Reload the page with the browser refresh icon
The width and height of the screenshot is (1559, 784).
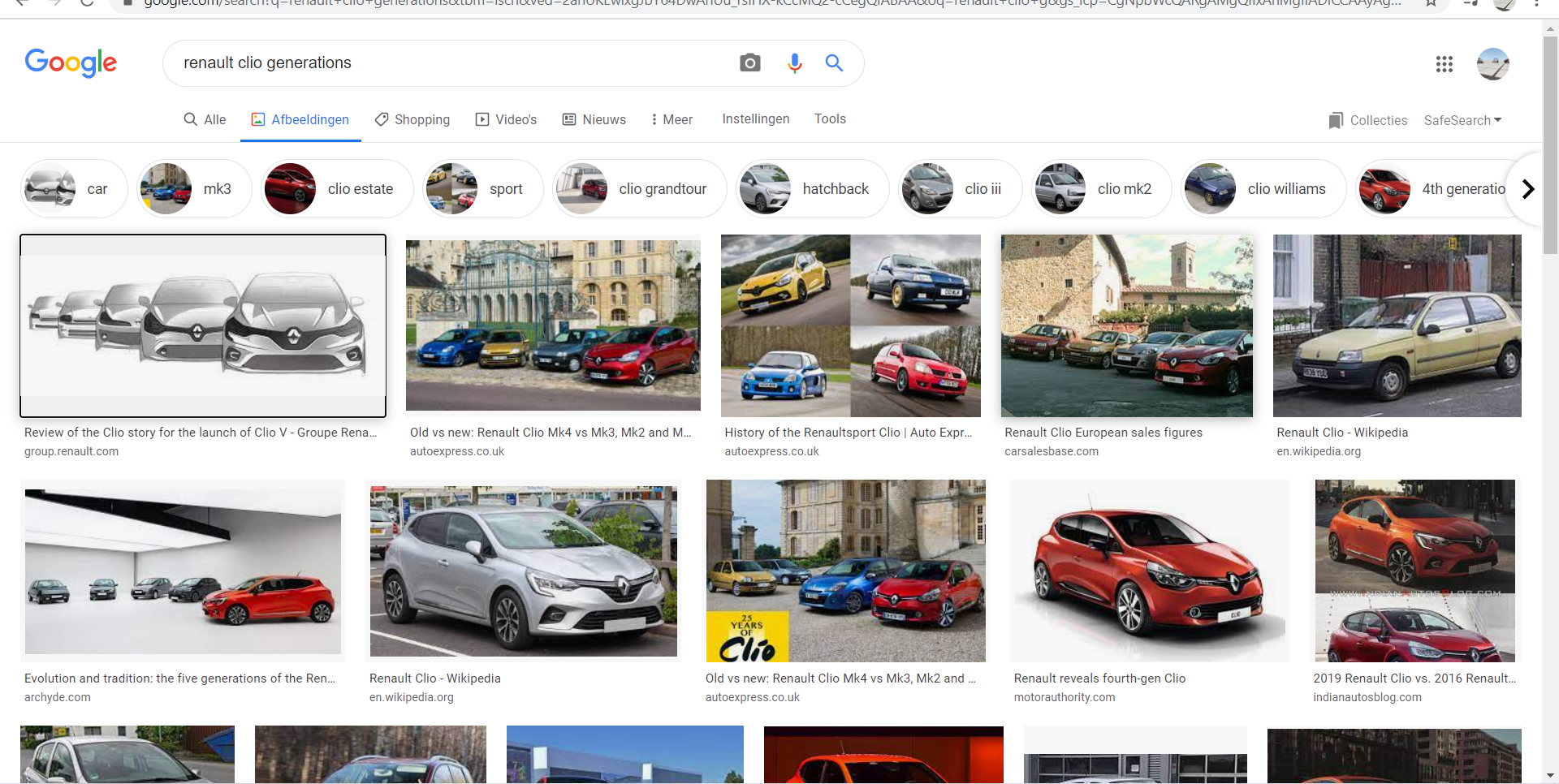point(87,3)
